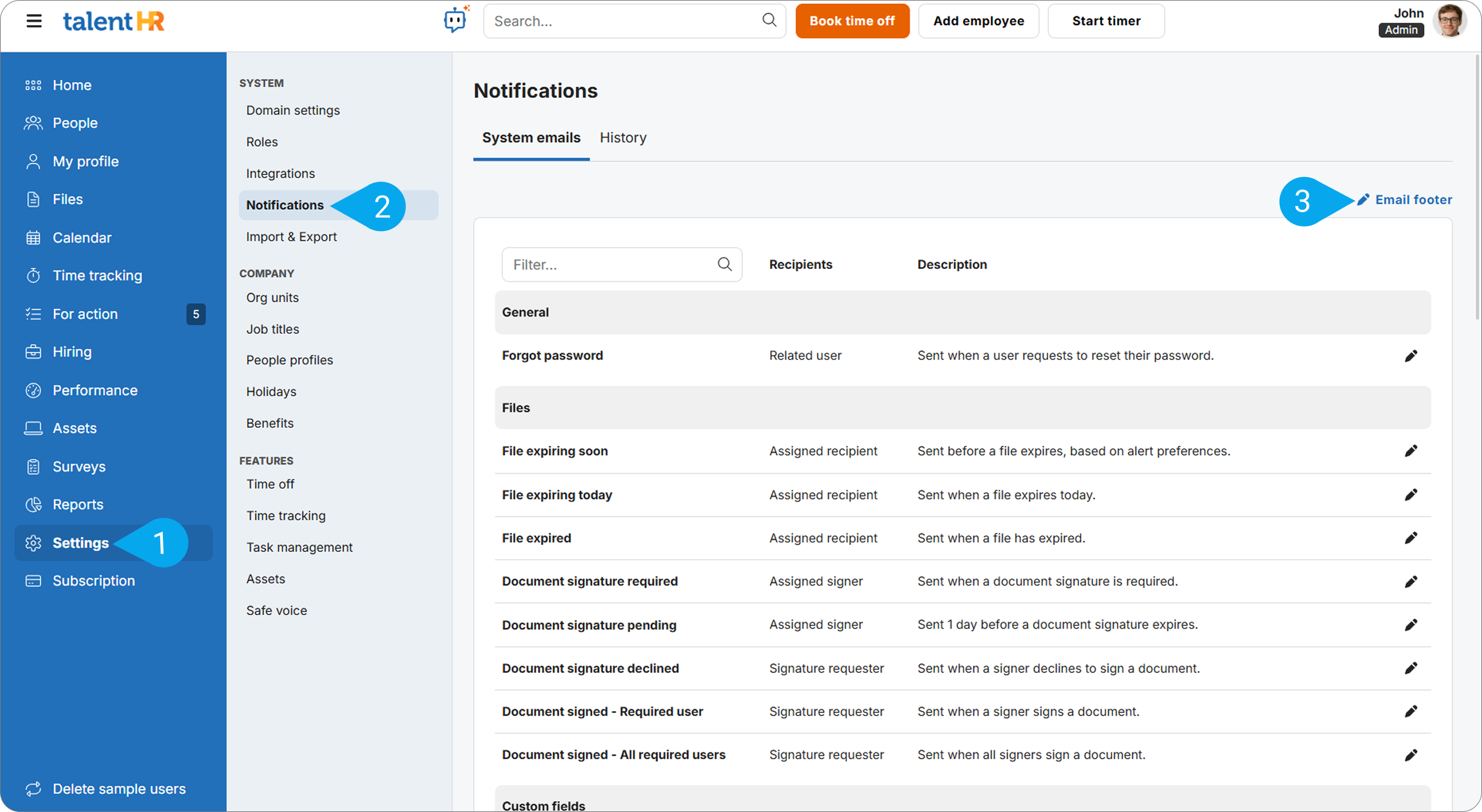1482x812 pixels.
Task: Go to Time tracking in main sidebar
Action: 97,275
